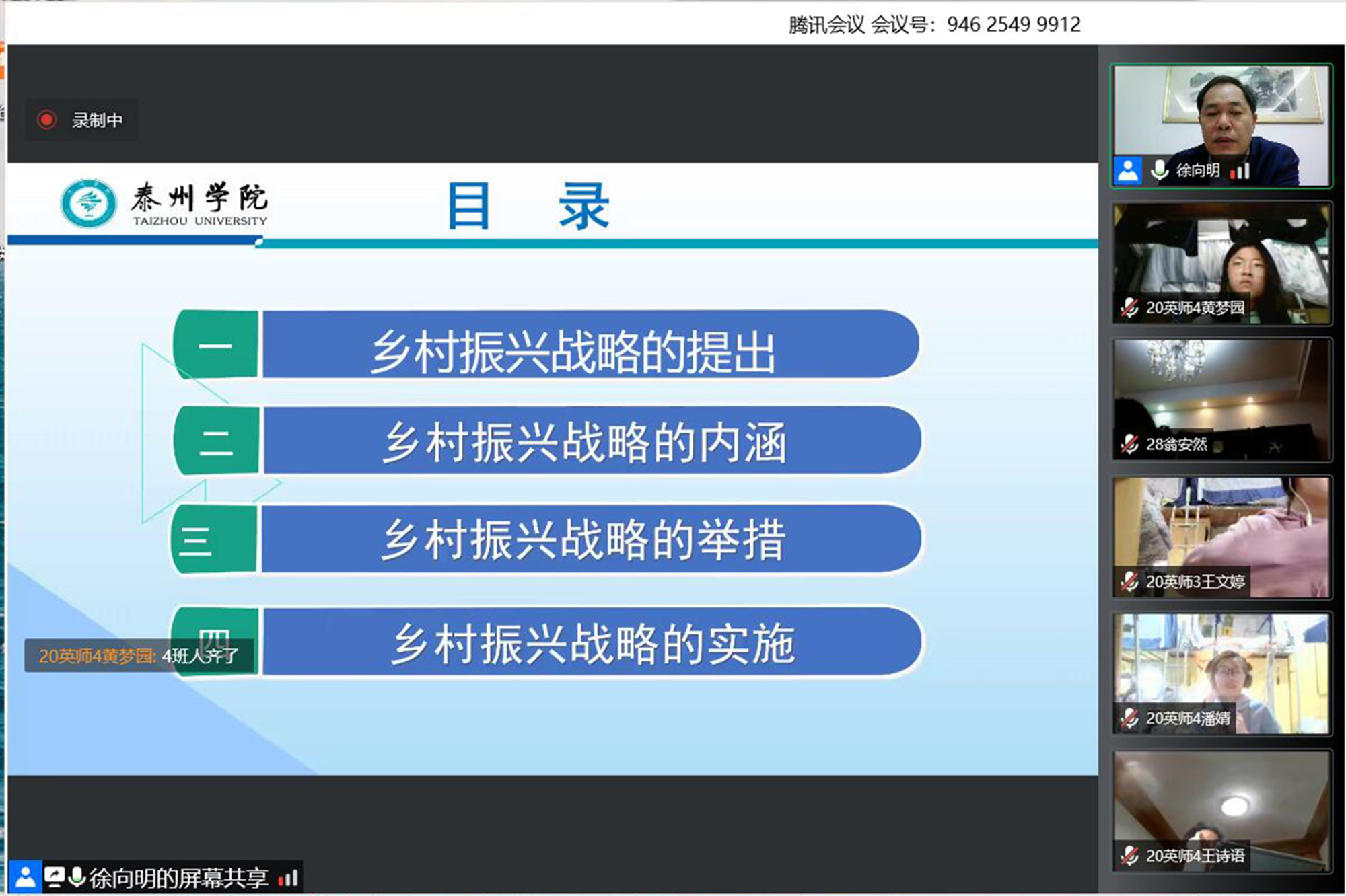
Task: Click chat message from 20英师4黄梦园
Action: (x=139, y=656)
